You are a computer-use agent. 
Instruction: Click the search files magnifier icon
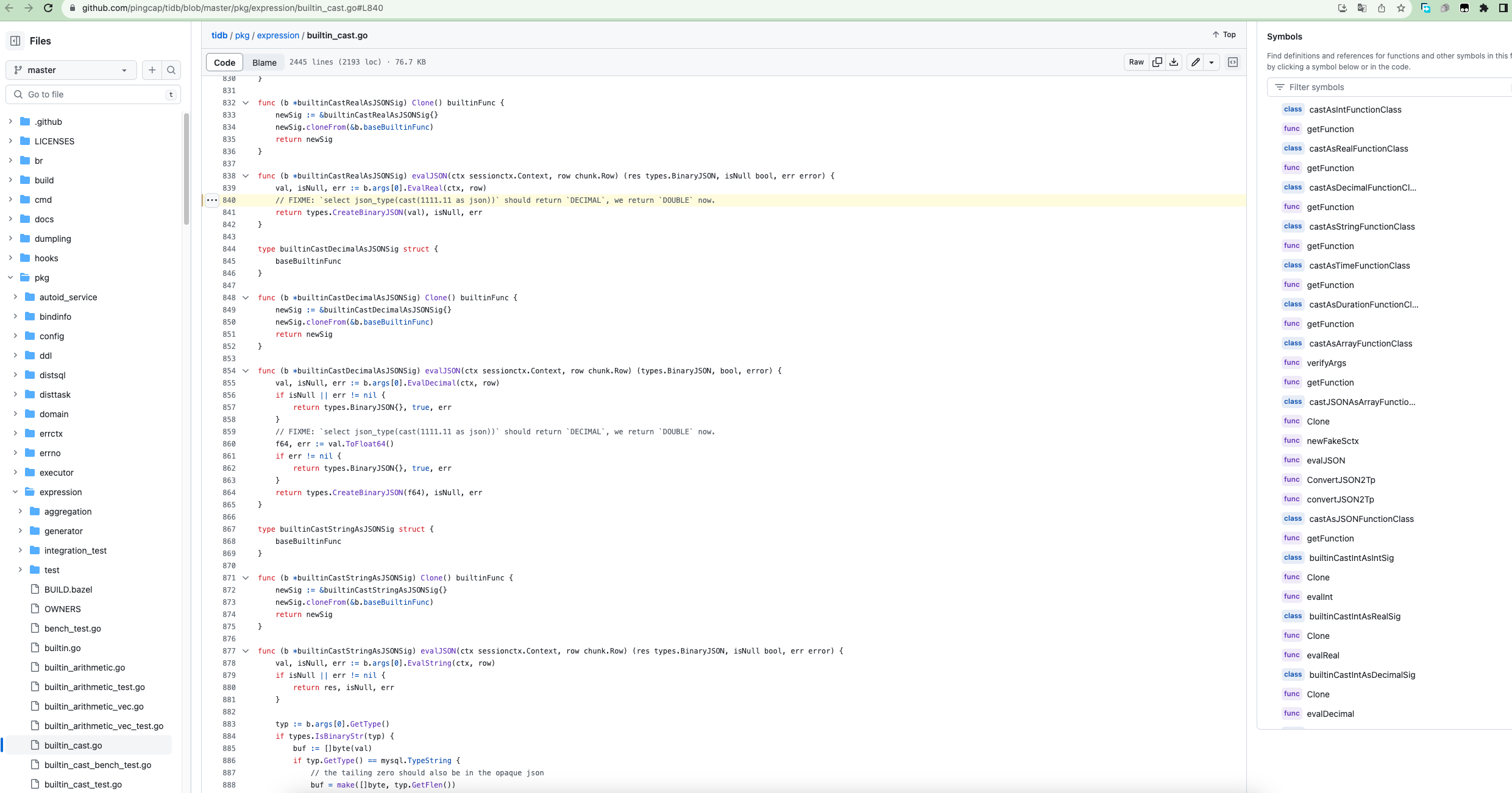pos(171,70)
